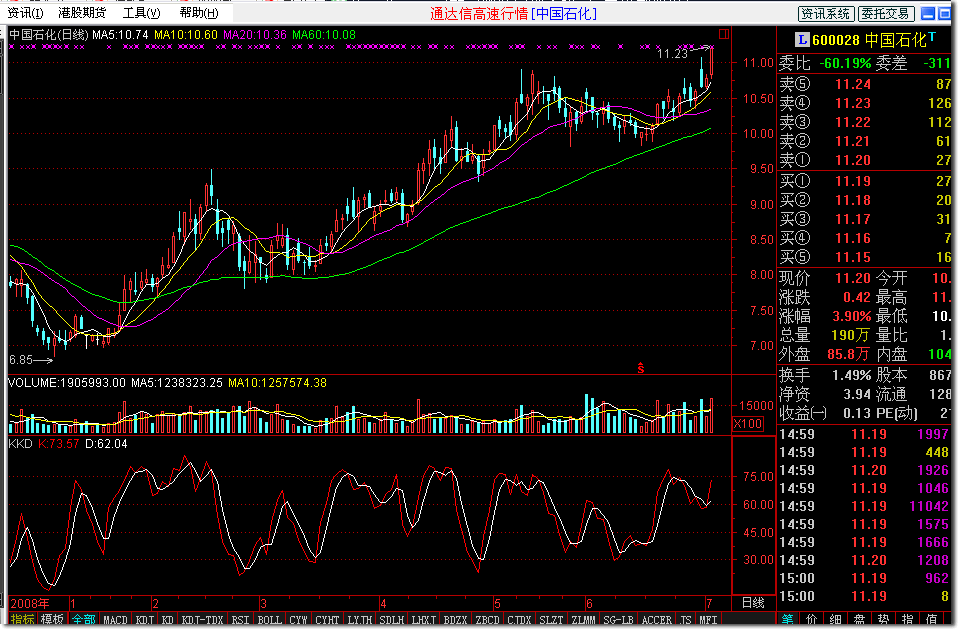The width and height of the screenshot is (961, 631).
Task: Click the VOLUME:1905993.00 label
Action: (67, 383)
